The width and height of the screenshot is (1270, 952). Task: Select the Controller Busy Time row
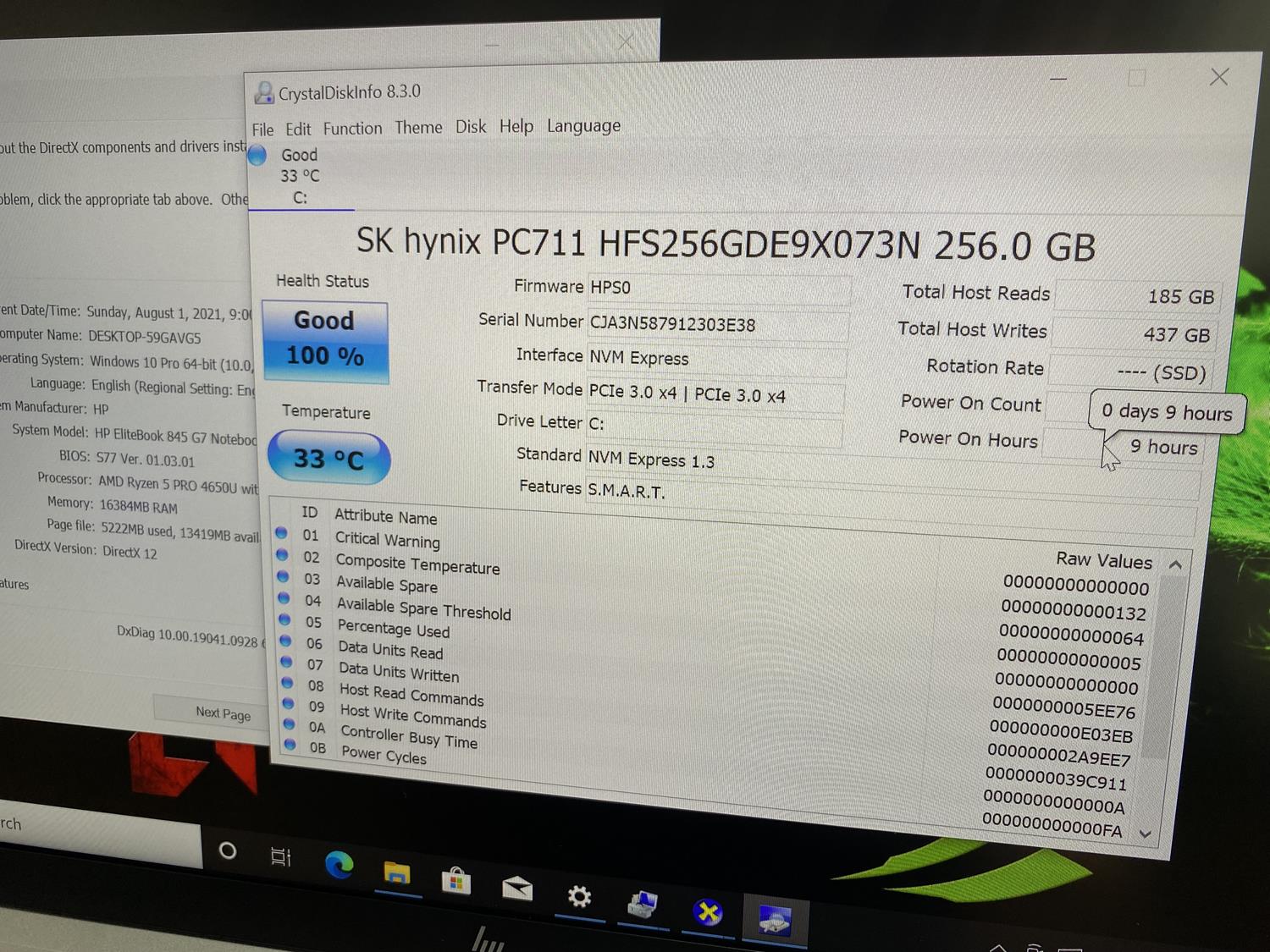pos(711,767)
